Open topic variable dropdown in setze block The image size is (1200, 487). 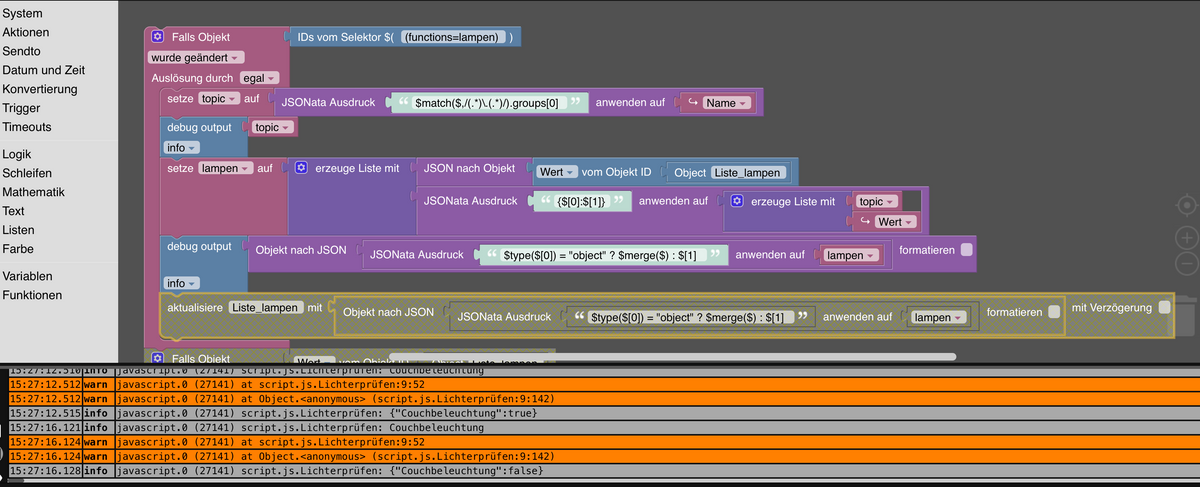[219, 99]
